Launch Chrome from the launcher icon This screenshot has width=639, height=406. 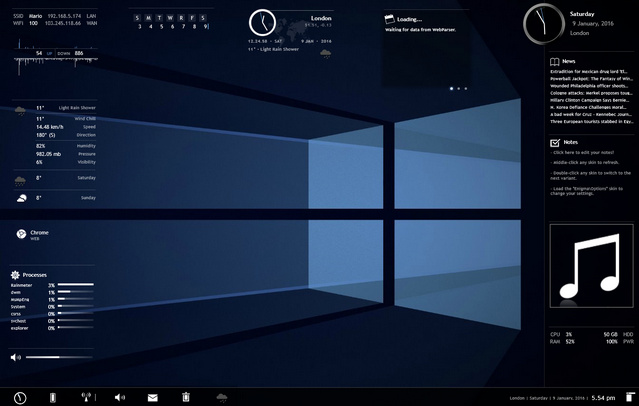(x=22, y=234)
